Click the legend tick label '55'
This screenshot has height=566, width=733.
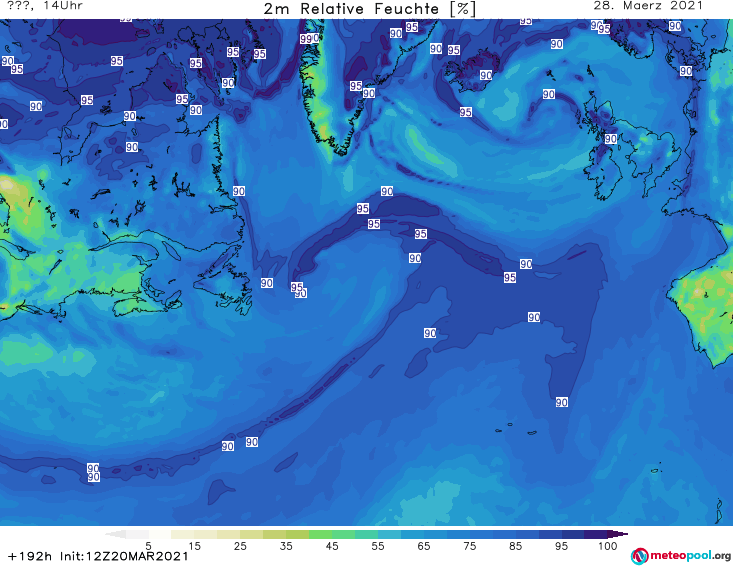[x=378, y=546]
